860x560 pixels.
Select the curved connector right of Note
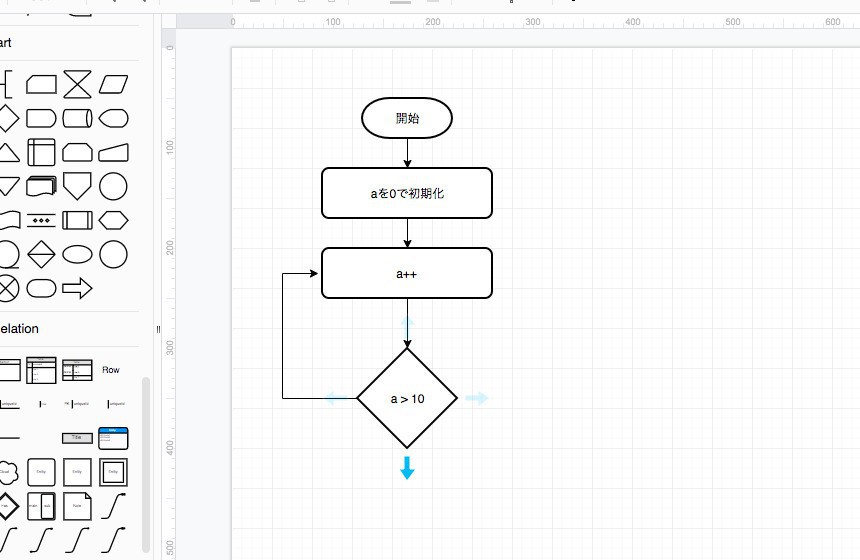pyautogui.click(x=114, y=506)
